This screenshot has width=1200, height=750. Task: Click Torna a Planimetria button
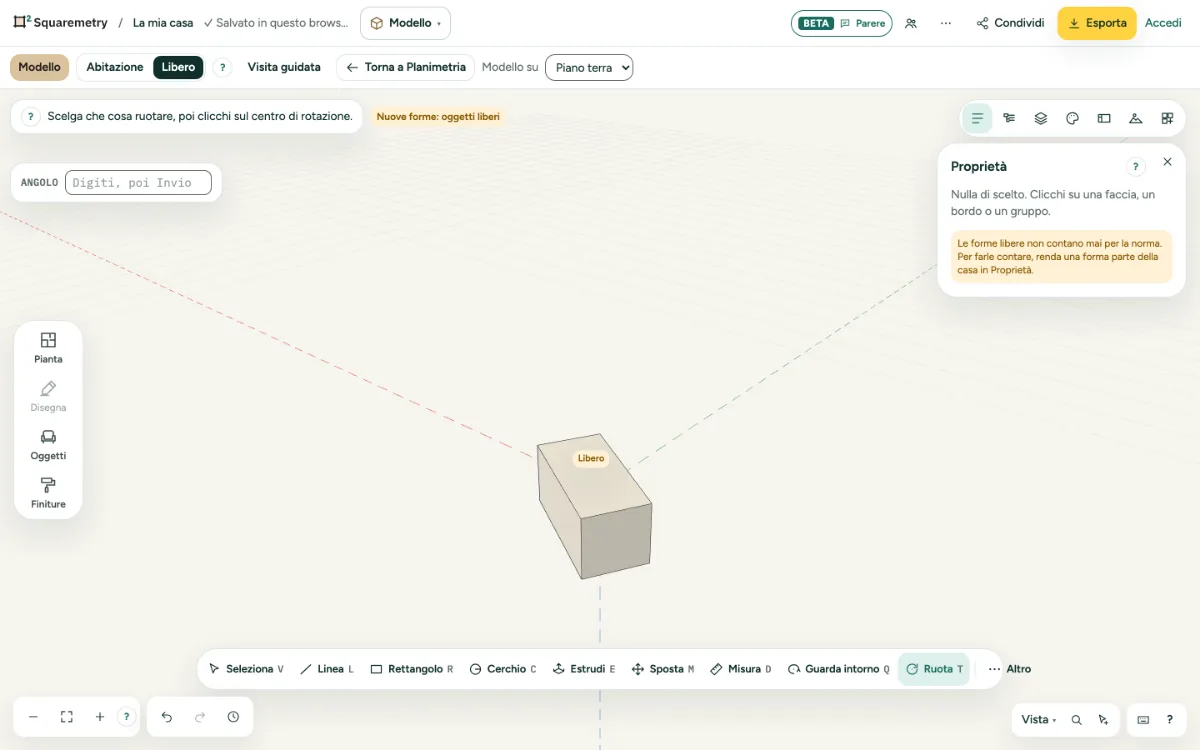[405, 67]
